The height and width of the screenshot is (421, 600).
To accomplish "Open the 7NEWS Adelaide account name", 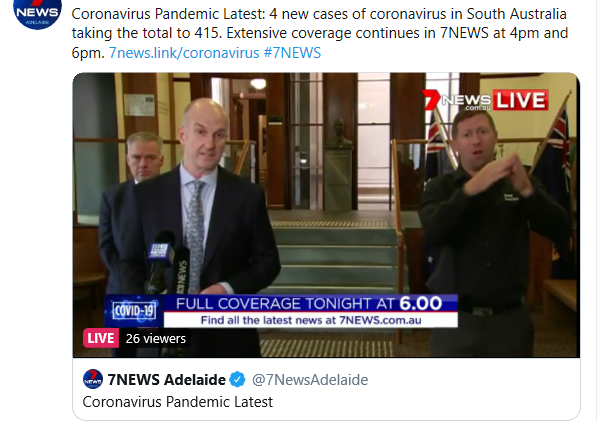I will point(166,380).
